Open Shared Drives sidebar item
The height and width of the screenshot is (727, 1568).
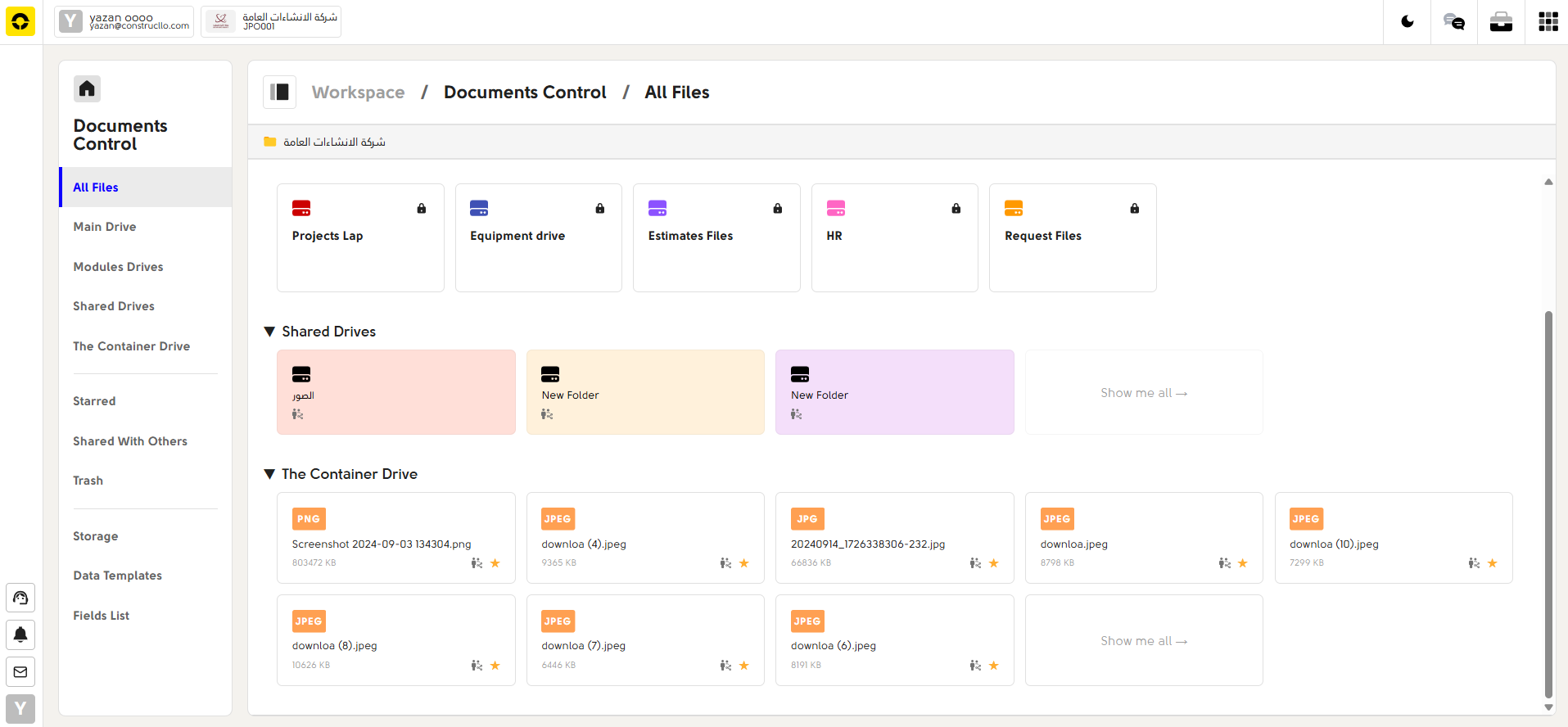coord(146,306)
